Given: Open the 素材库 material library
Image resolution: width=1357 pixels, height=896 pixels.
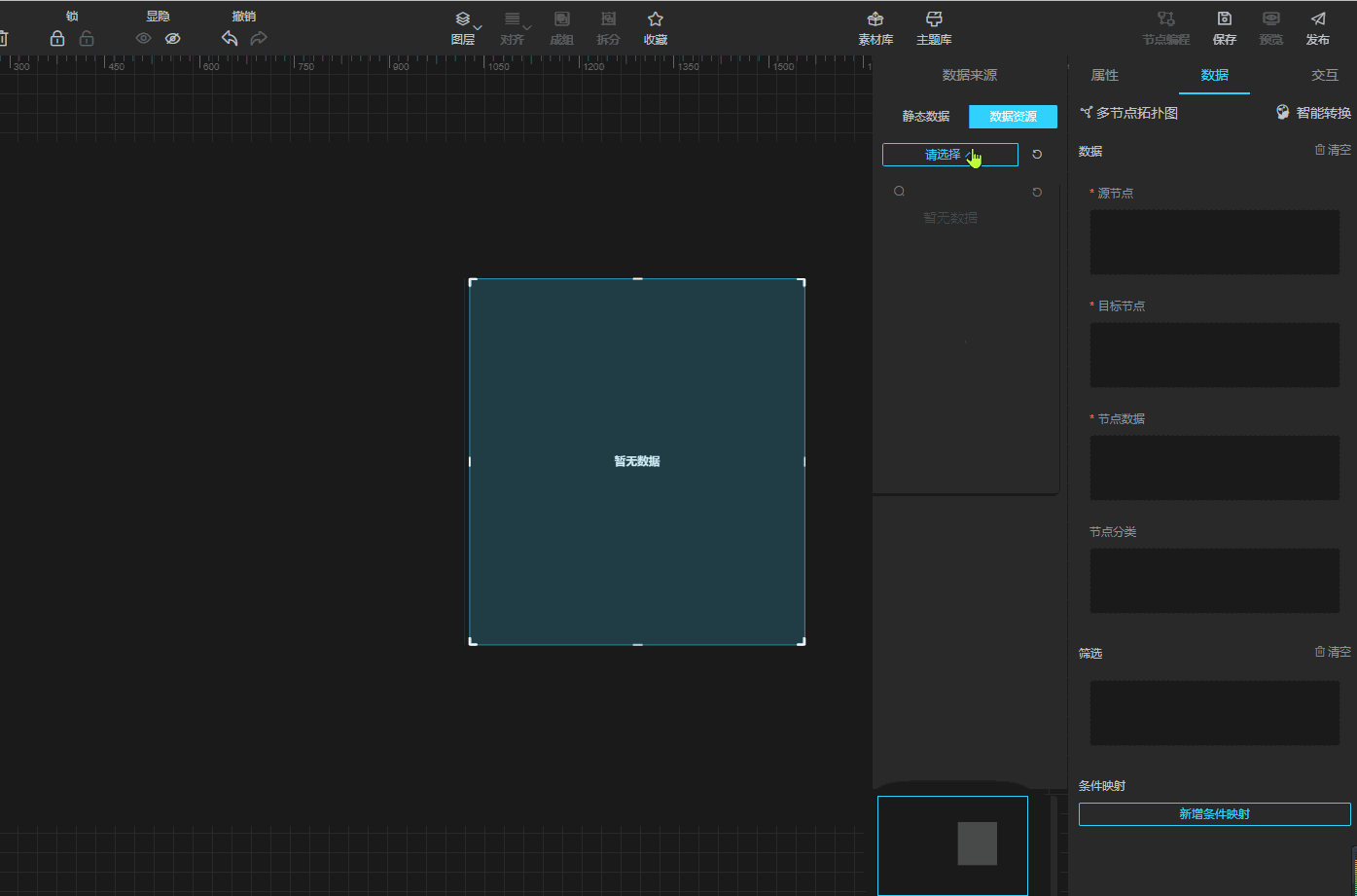Looking at the screenshot, I should [875, 29].
